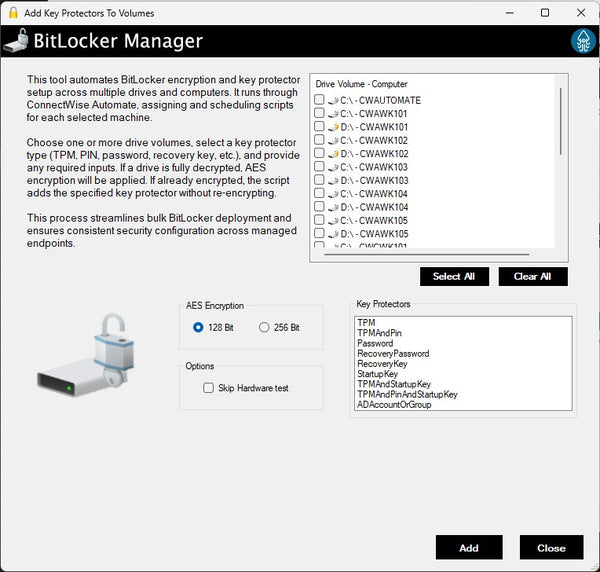
Task: Click drive icon beside C:\ - CWAWK105
Action: click(x=333, y=221)
